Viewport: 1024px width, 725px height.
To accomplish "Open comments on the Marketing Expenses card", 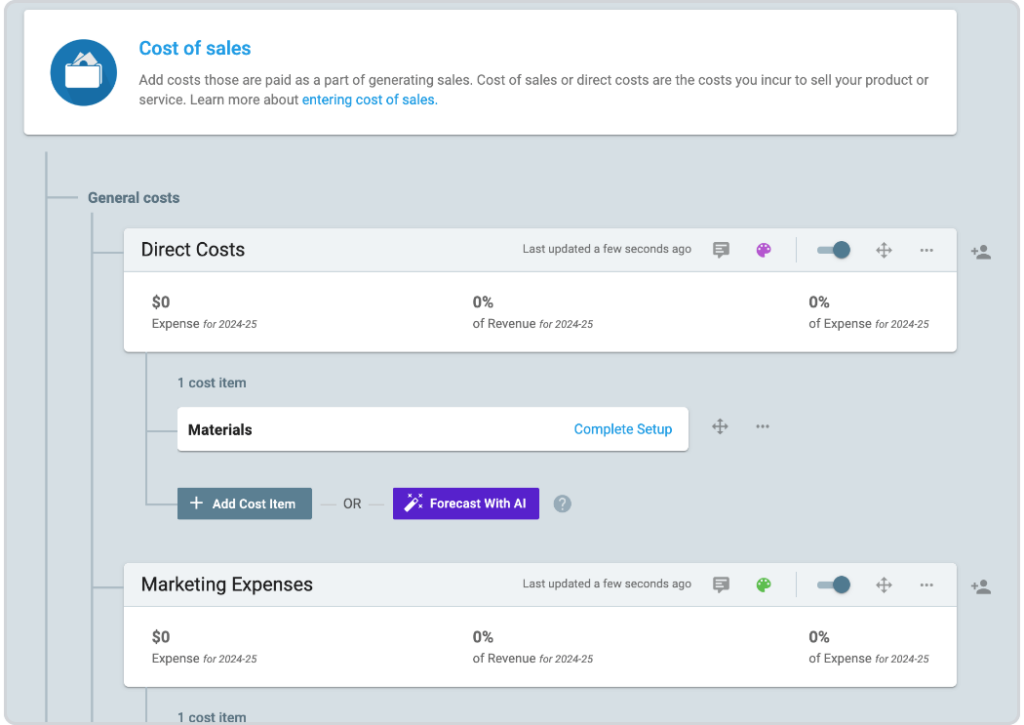I will [x=721, y=585].
